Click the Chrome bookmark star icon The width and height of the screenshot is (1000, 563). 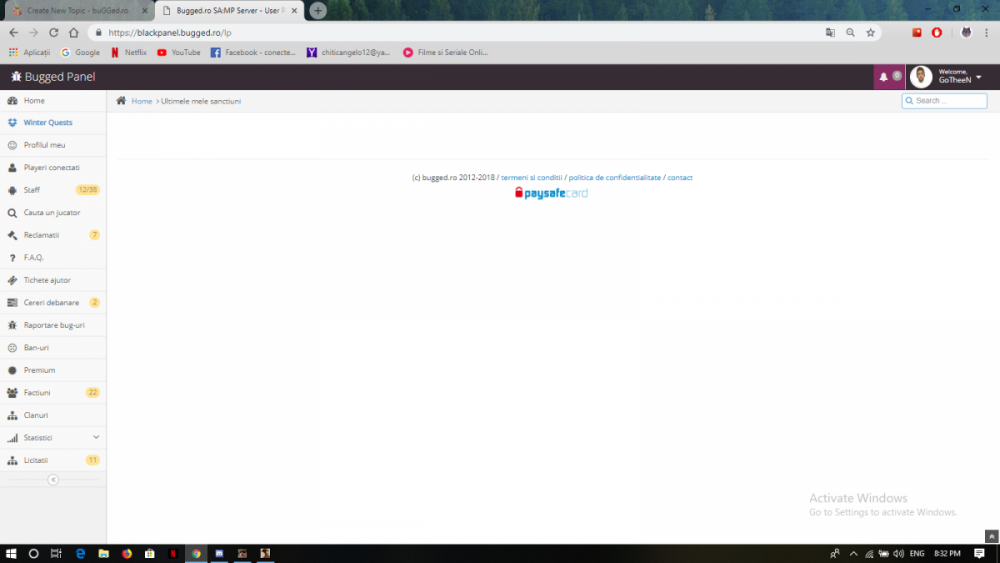tap(871, 32)
